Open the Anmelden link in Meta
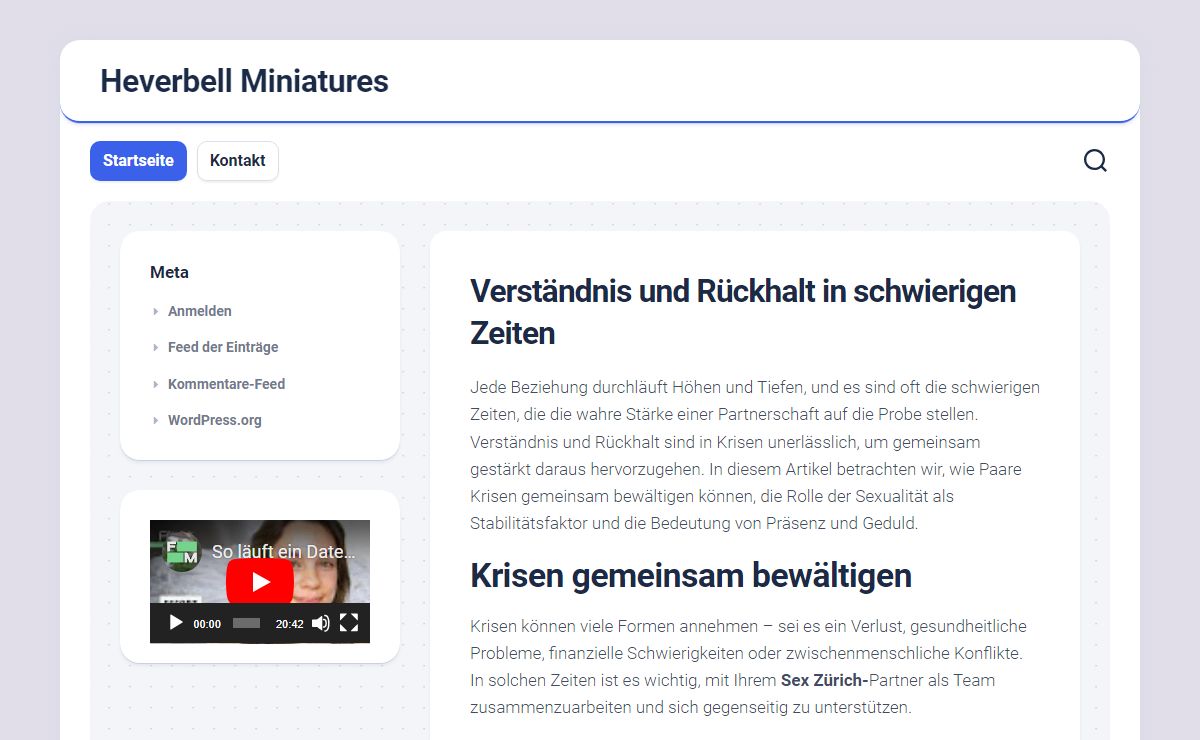The width and height of the screenshot is (1200, 740). tap(200, 311)
